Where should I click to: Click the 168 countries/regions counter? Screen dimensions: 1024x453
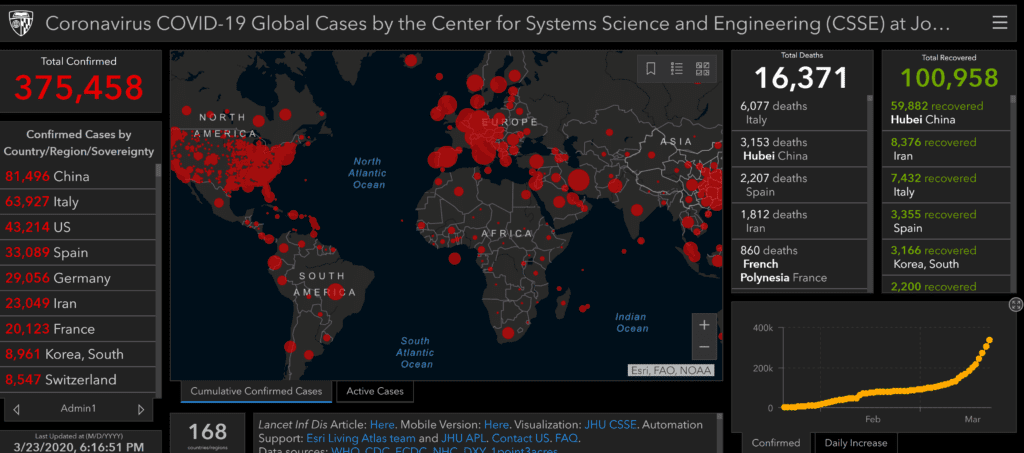pos(208,433)
